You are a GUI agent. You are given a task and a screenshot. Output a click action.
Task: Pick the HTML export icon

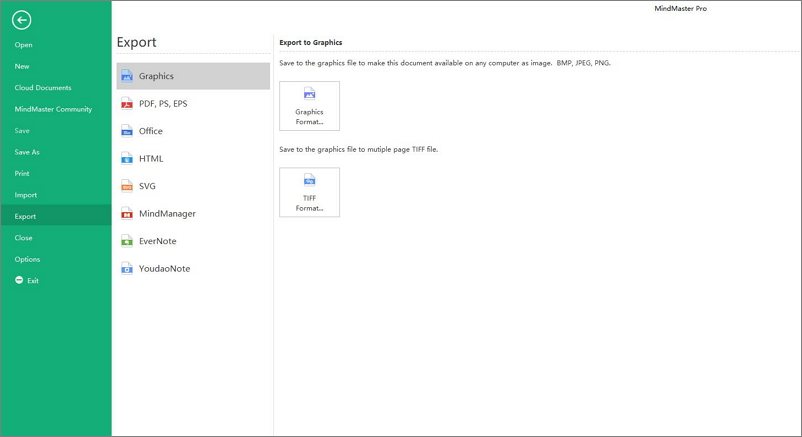127,159
